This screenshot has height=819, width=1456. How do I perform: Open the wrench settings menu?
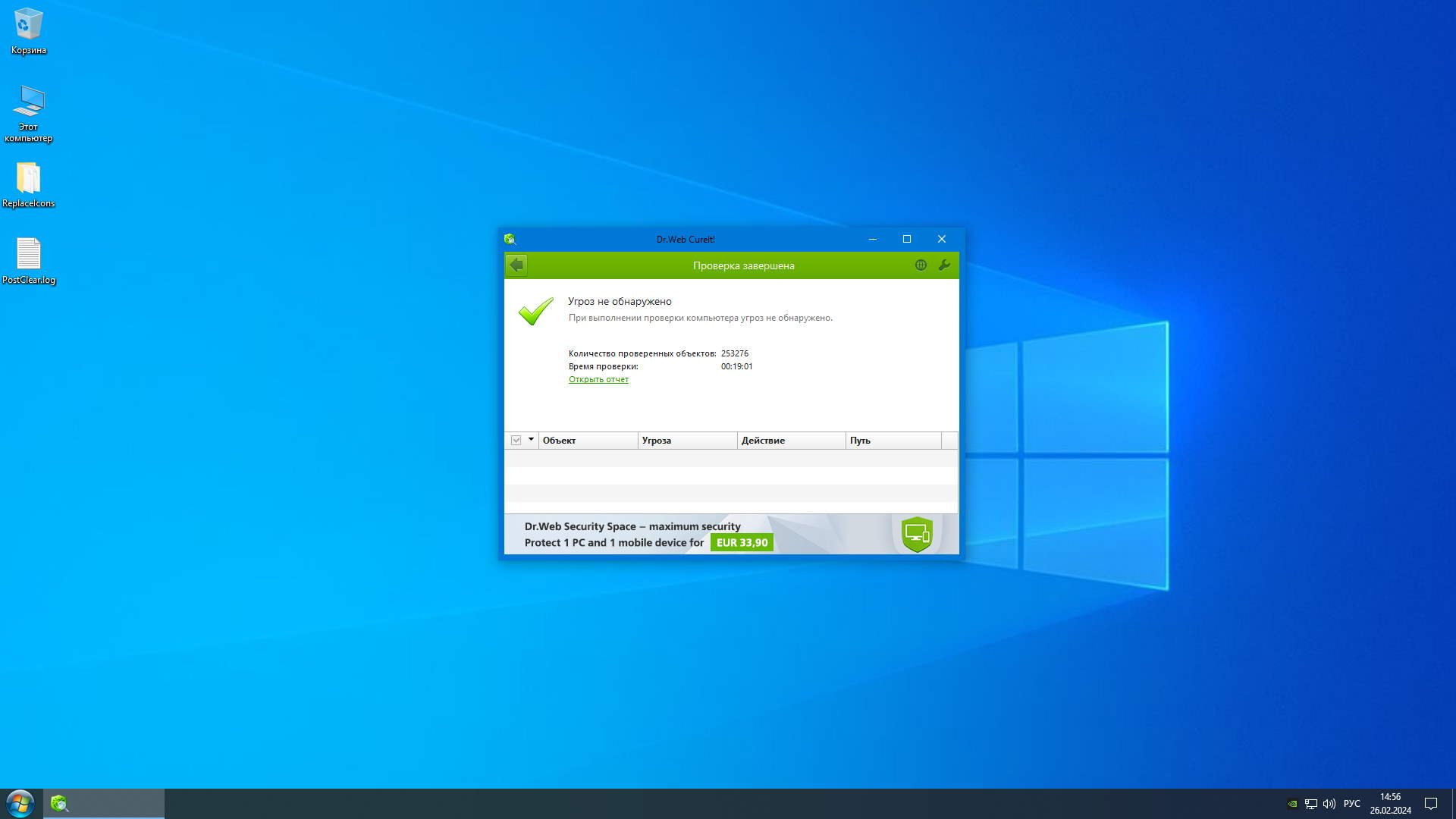click(944, 265)
